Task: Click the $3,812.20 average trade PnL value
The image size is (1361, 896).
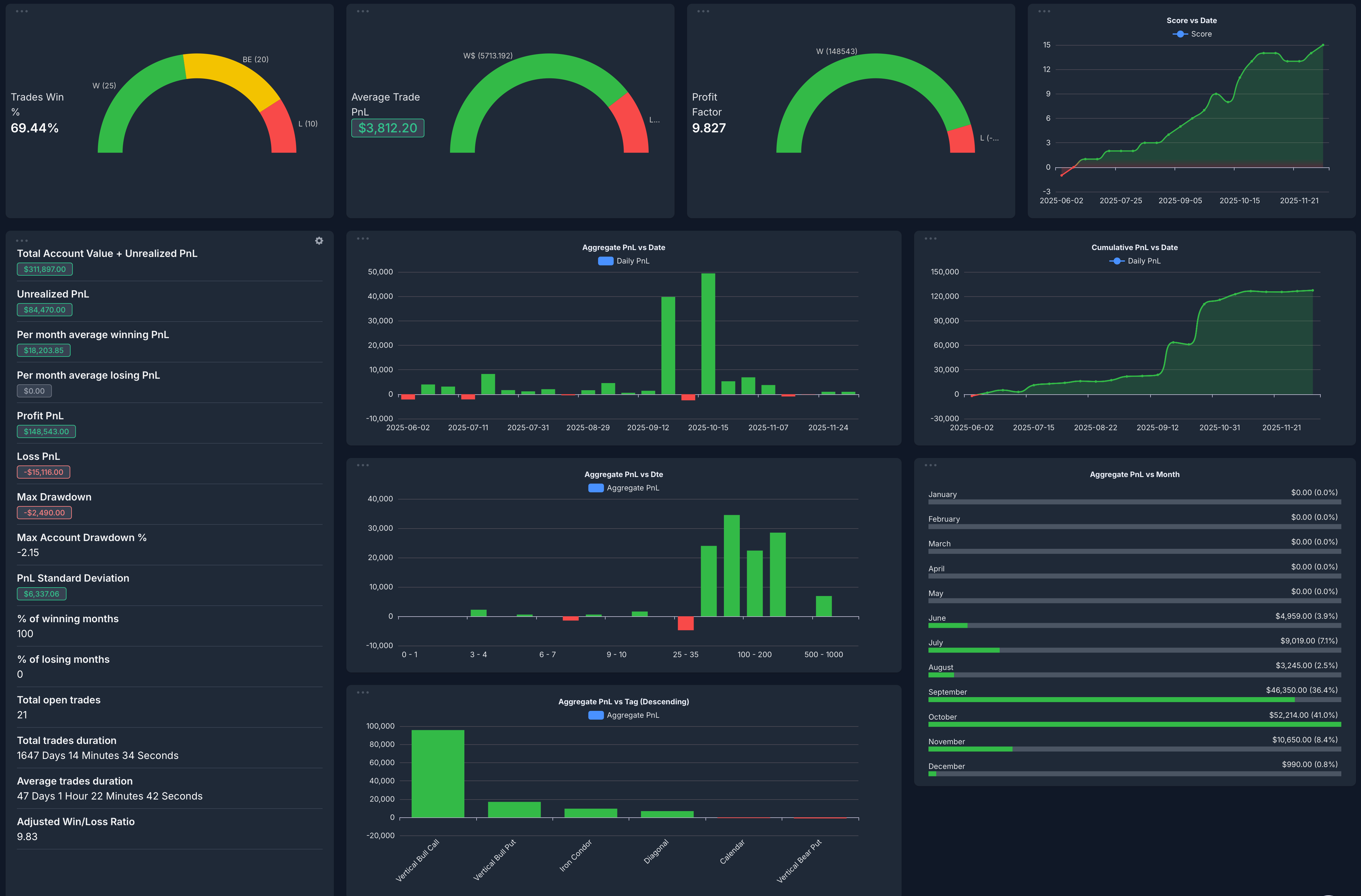Action: (388, 128)
